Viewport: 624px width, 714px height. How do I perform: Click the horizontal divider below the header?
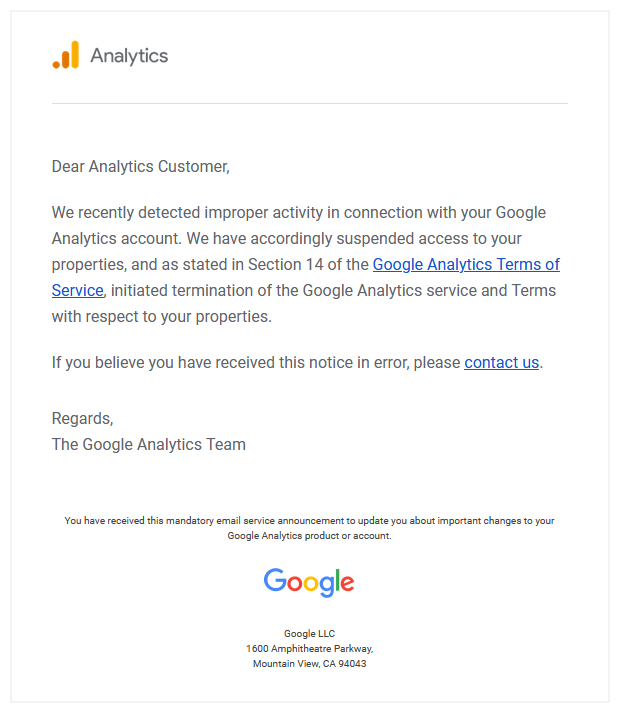coord(309,103)
